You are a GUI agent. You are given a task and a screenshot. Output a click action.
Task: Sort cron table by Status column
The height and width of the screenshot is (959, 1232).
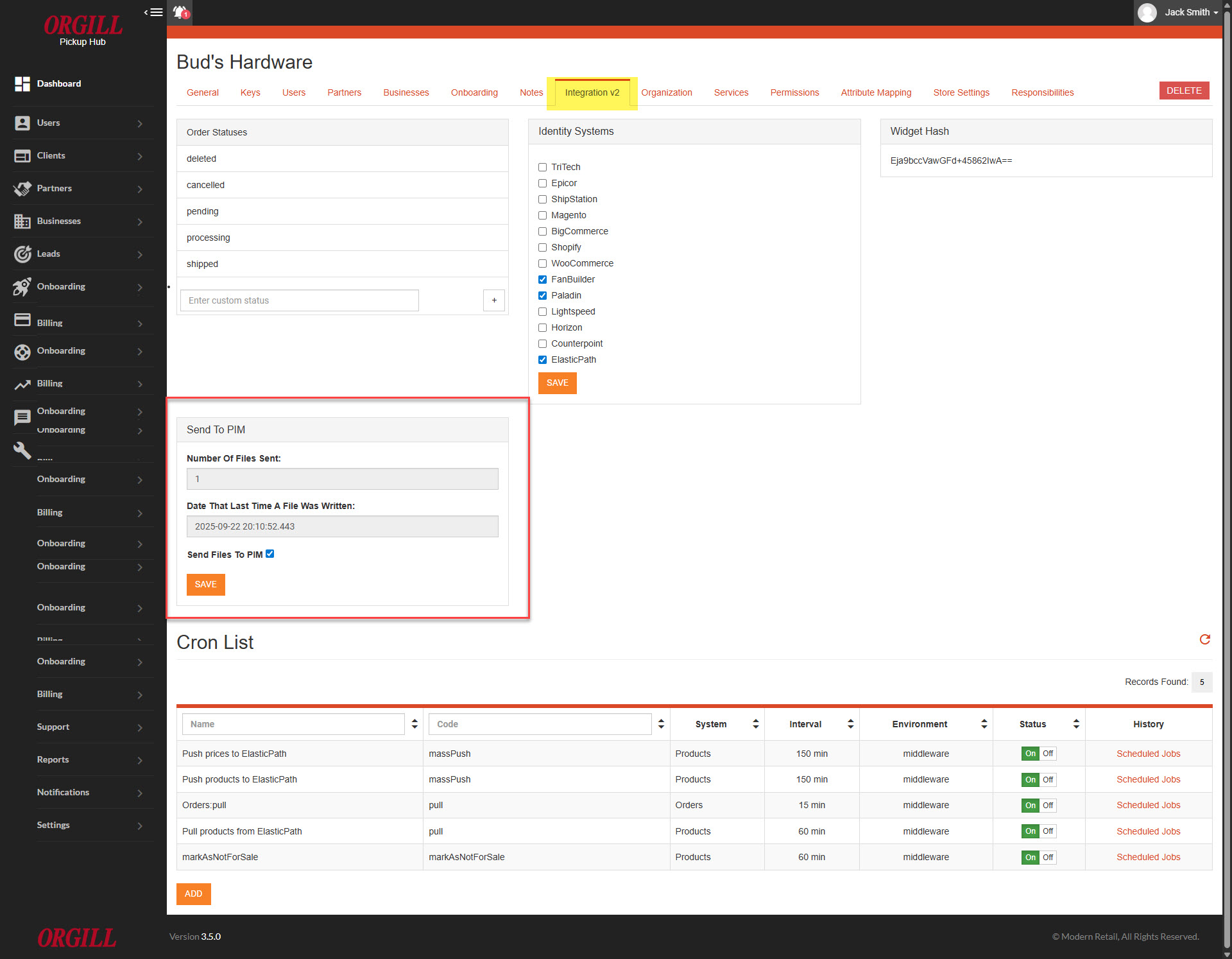click(1076, 724)
